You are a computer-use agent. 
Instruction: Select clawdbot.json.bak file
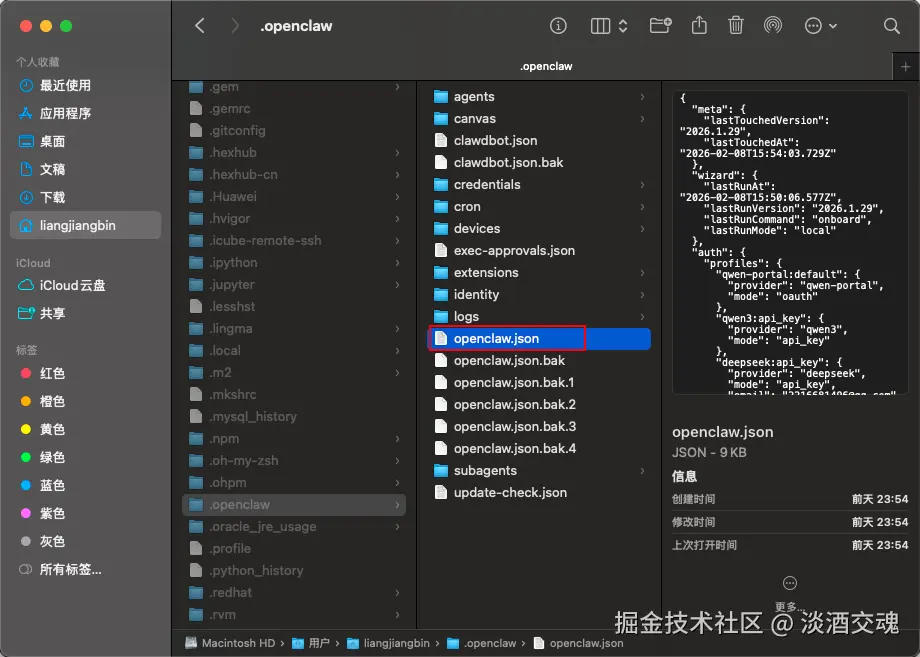click(x=540, y=162)
